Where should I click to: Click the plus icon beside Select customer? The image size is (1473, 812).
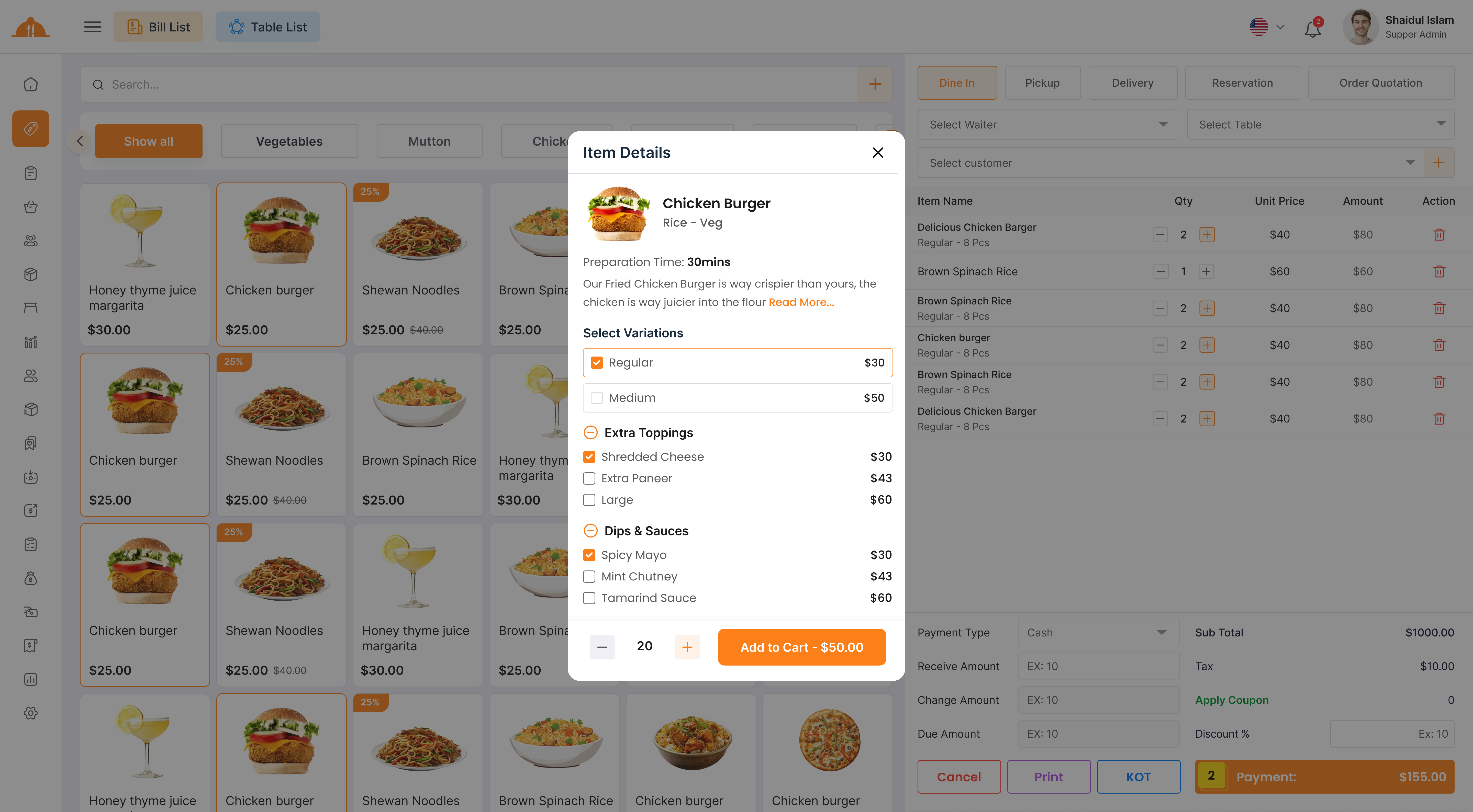tap(1438, 163)
